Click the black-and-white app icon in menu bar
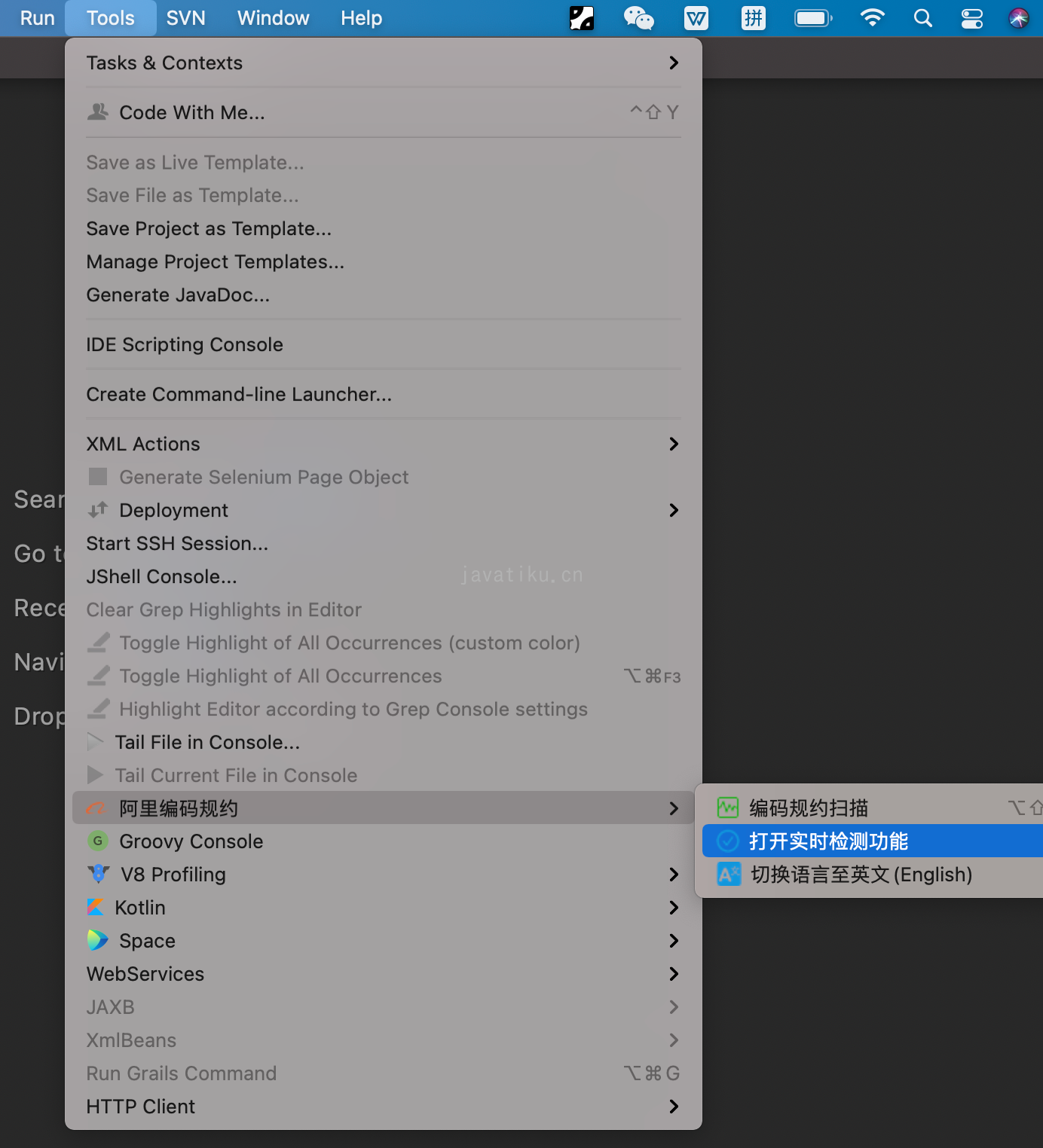 click(582, 18)
